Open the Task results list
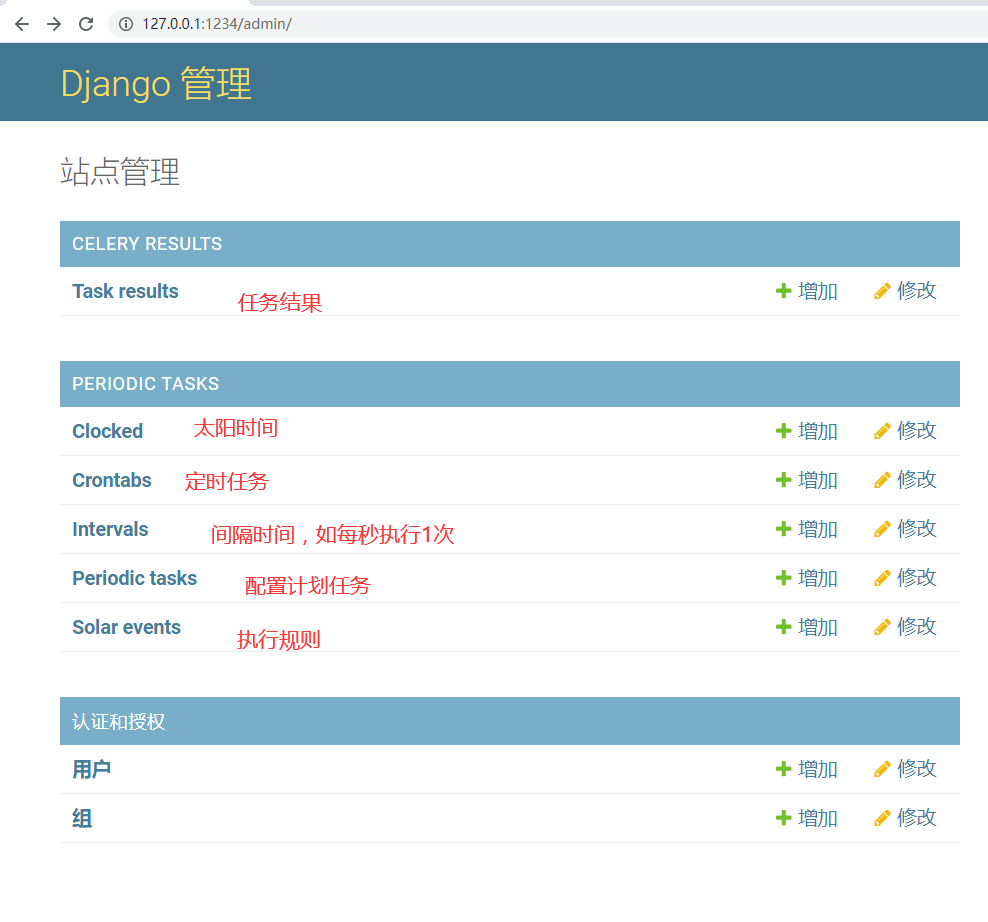This screenshot has width=988, height=922. click(x=125, y=290)
